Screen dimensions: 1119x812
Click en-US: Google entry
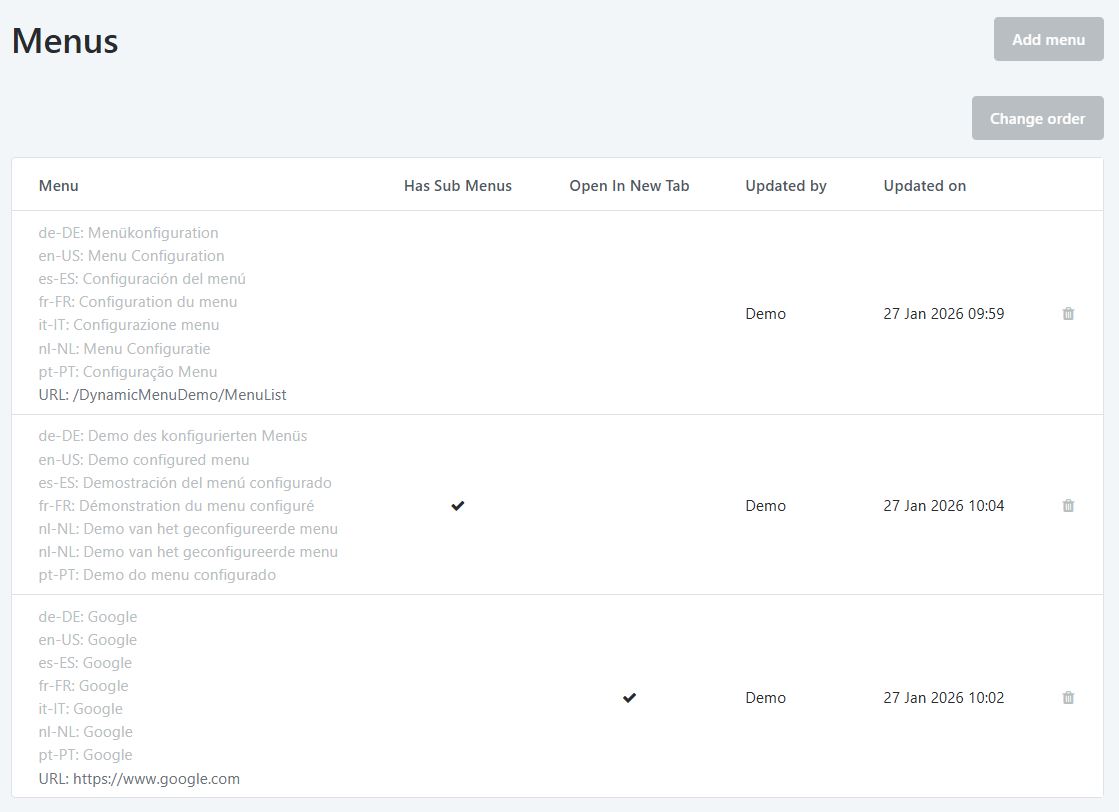88,639
